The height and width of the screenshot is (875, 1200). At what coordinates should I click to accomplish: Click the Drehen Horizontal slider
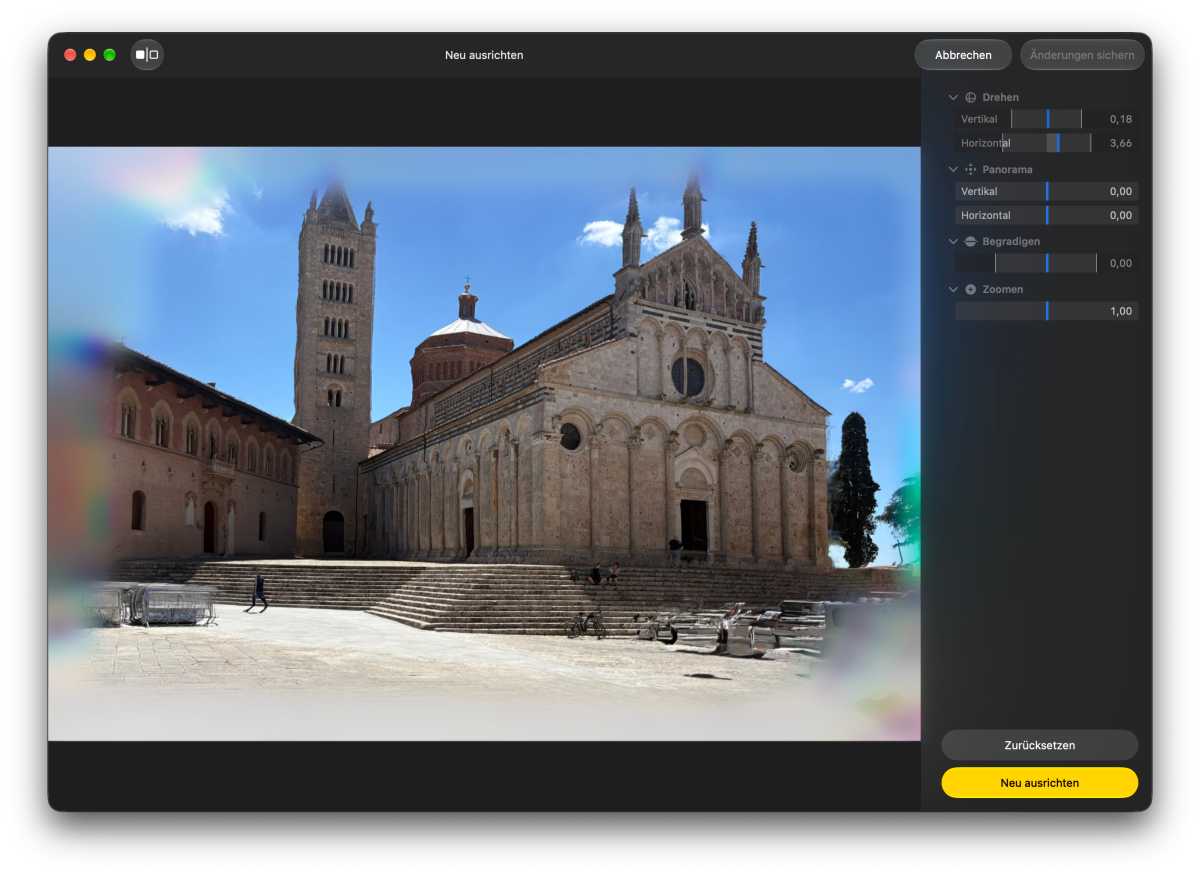[1046, 143]
